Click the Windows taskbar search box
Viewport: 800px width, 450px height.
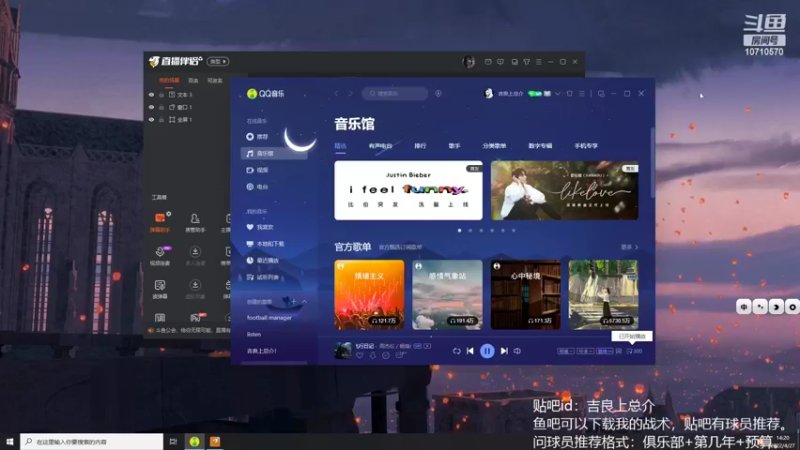click(92, 441)
